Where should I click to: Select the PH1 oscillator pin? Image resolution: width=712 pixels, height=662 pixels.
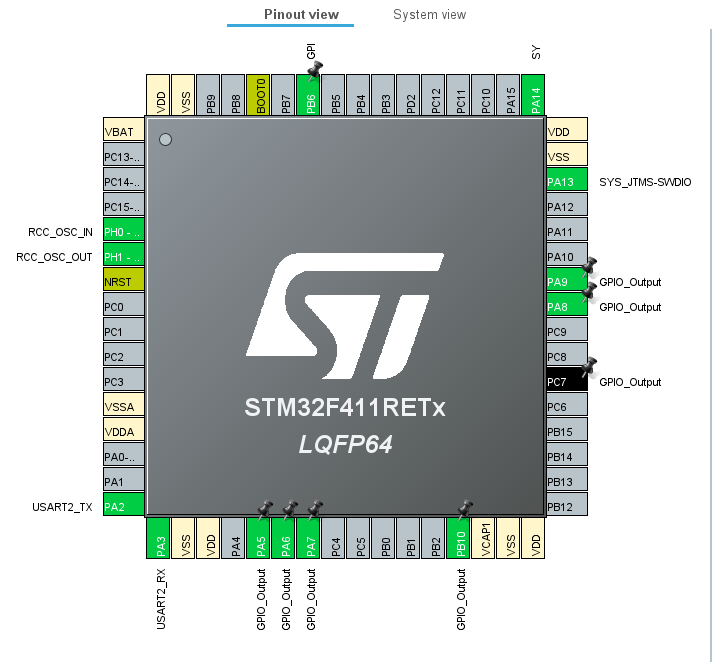point(124,254)
